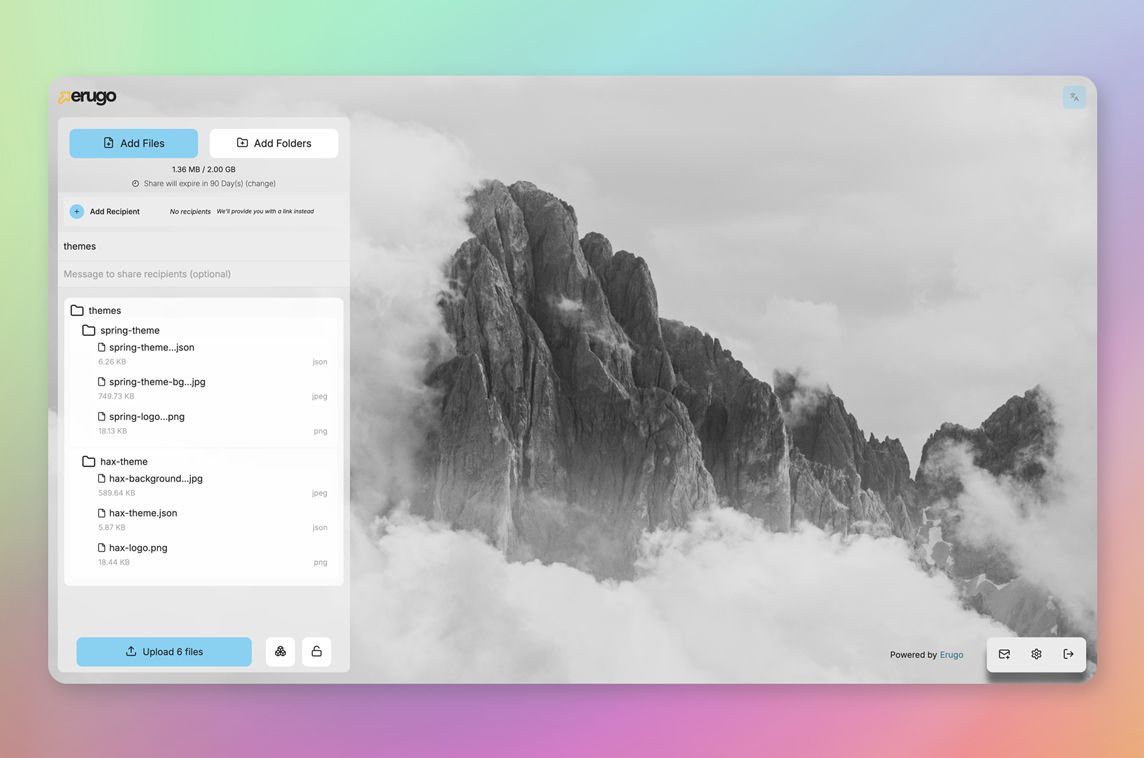Collapse the hax-theme folder
Viewport: 1144px width, 758px height.
point(115,462)
